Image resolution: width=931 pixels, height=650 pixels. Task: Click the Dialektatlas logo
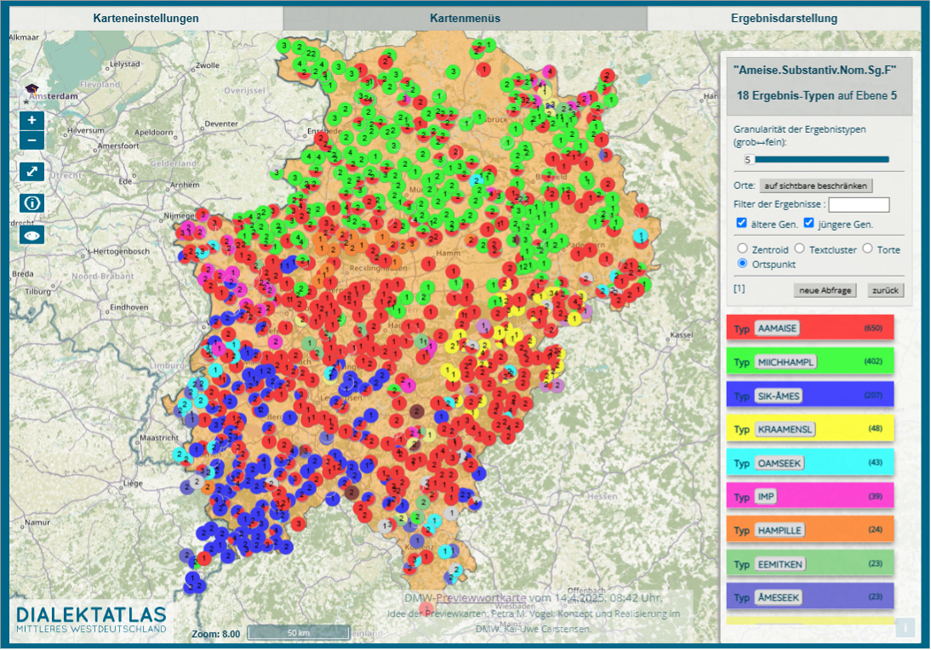point(91,619)
